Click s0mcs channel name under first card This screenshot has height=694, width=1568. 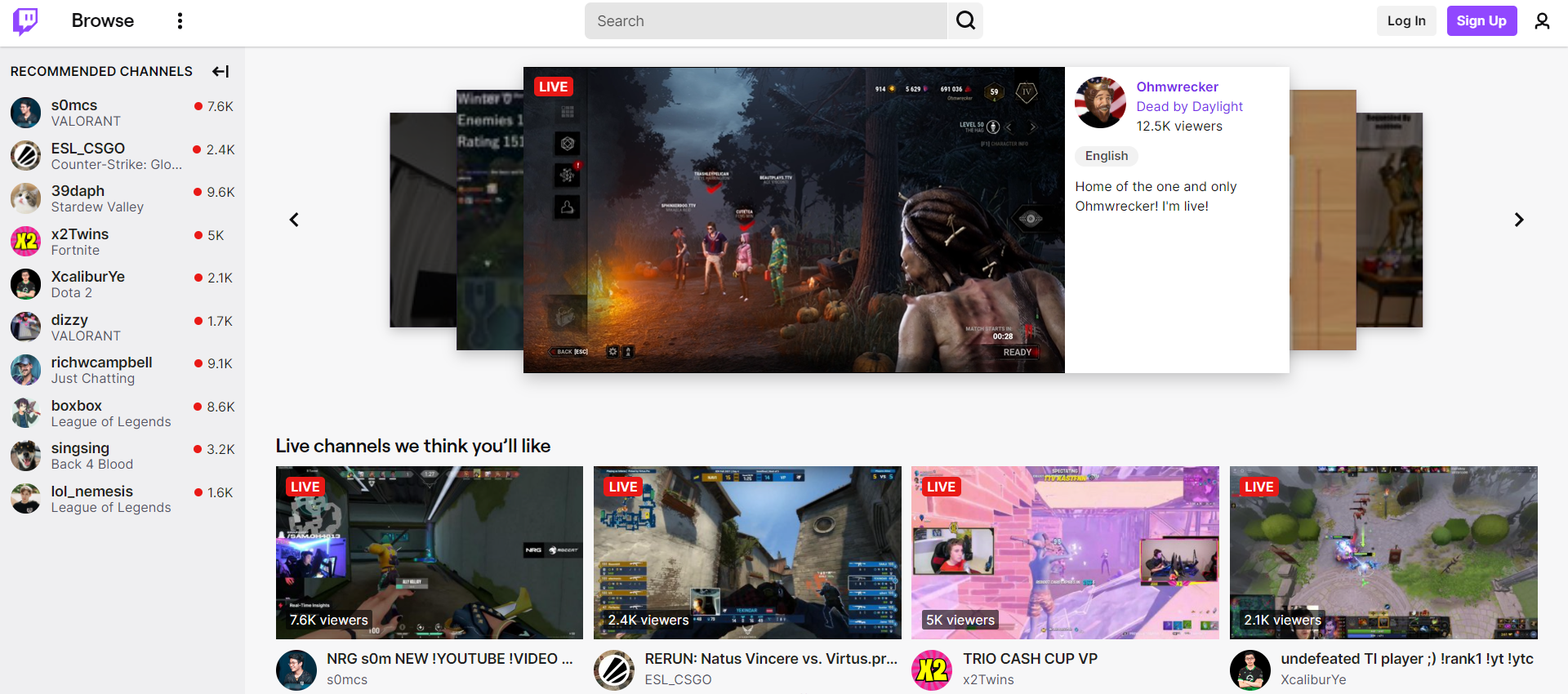pos(347,679)
